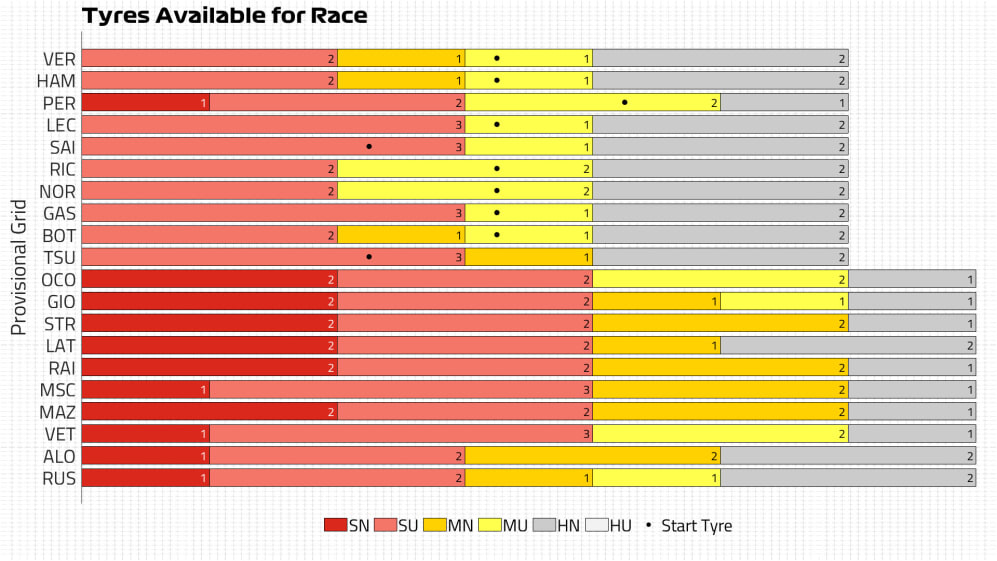Image resolution: width=997 pixels, height=561 pixels.
Task: Click the Start Tyre dot in legend
Action: [x=648, y=525]
